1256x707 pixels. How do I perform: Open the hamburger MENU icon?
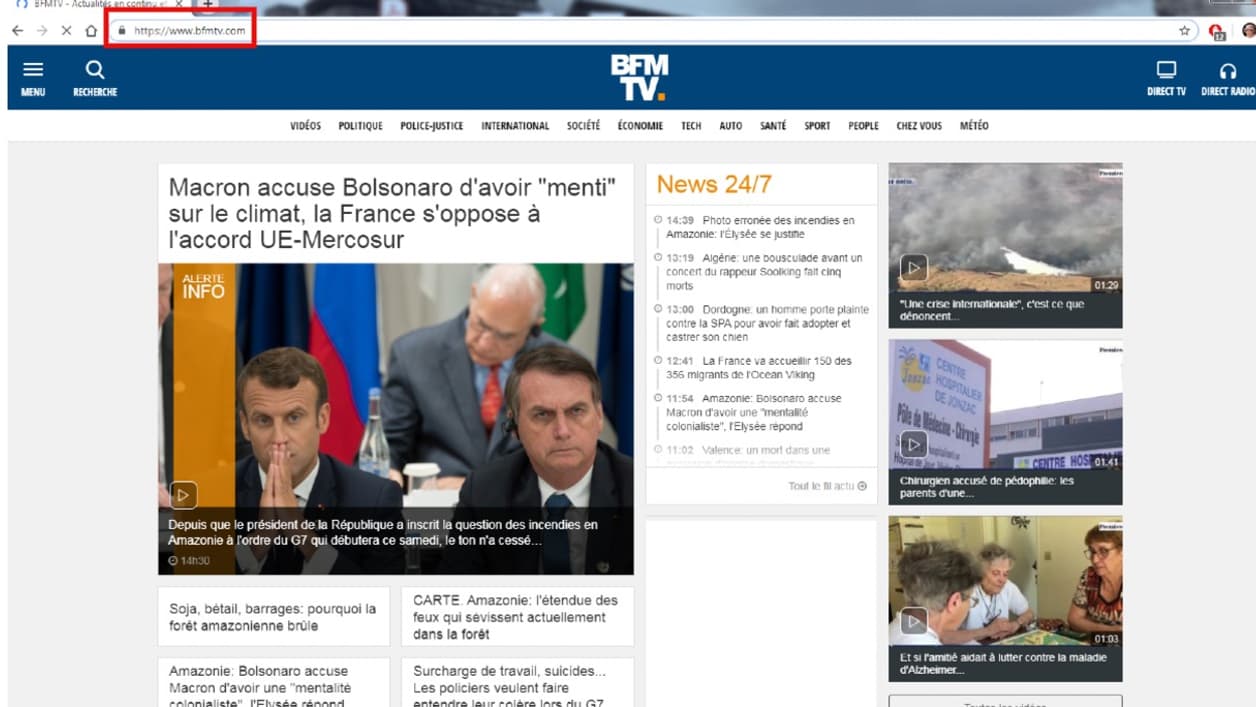click(x=33, y=70)
